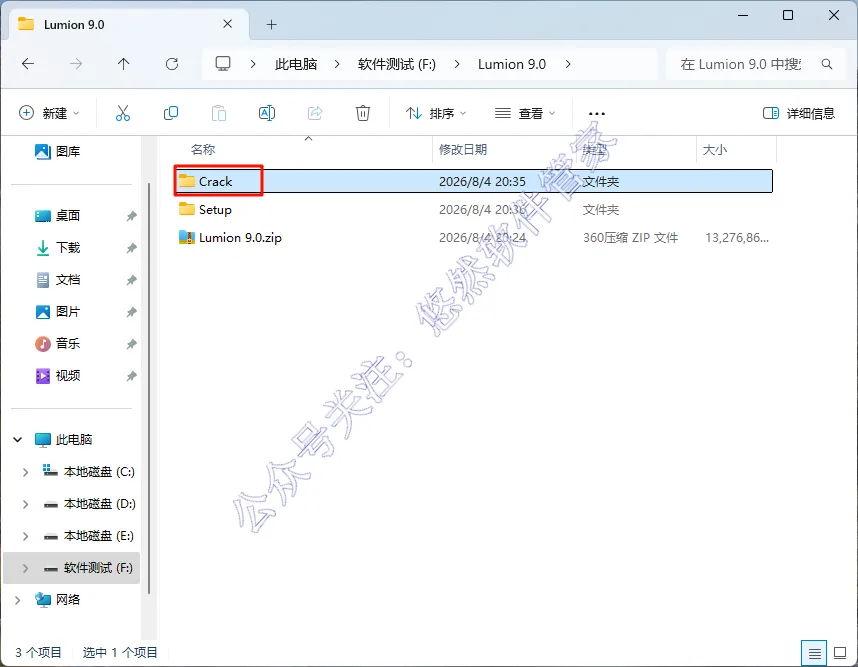Image resolution: width=858 pixels, height=667 pixels.
Task: Open 视频 in navigation pane
Action: 68,375
